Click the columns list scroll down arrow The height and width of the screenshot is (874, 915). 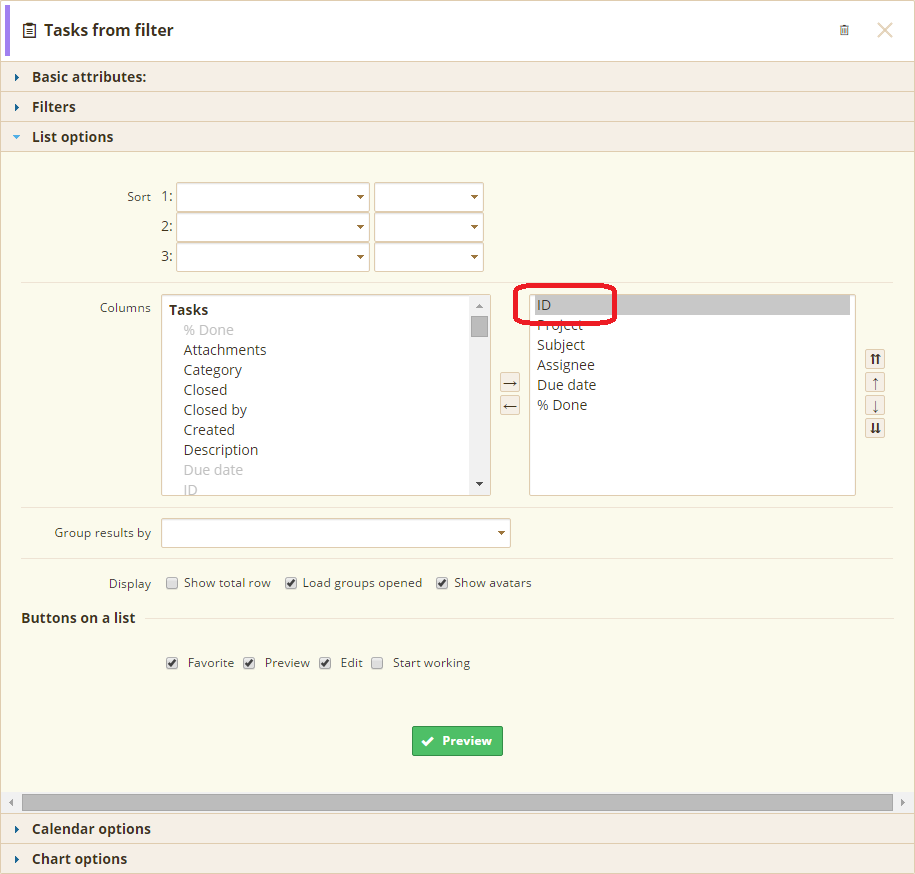tap(479, 484)
